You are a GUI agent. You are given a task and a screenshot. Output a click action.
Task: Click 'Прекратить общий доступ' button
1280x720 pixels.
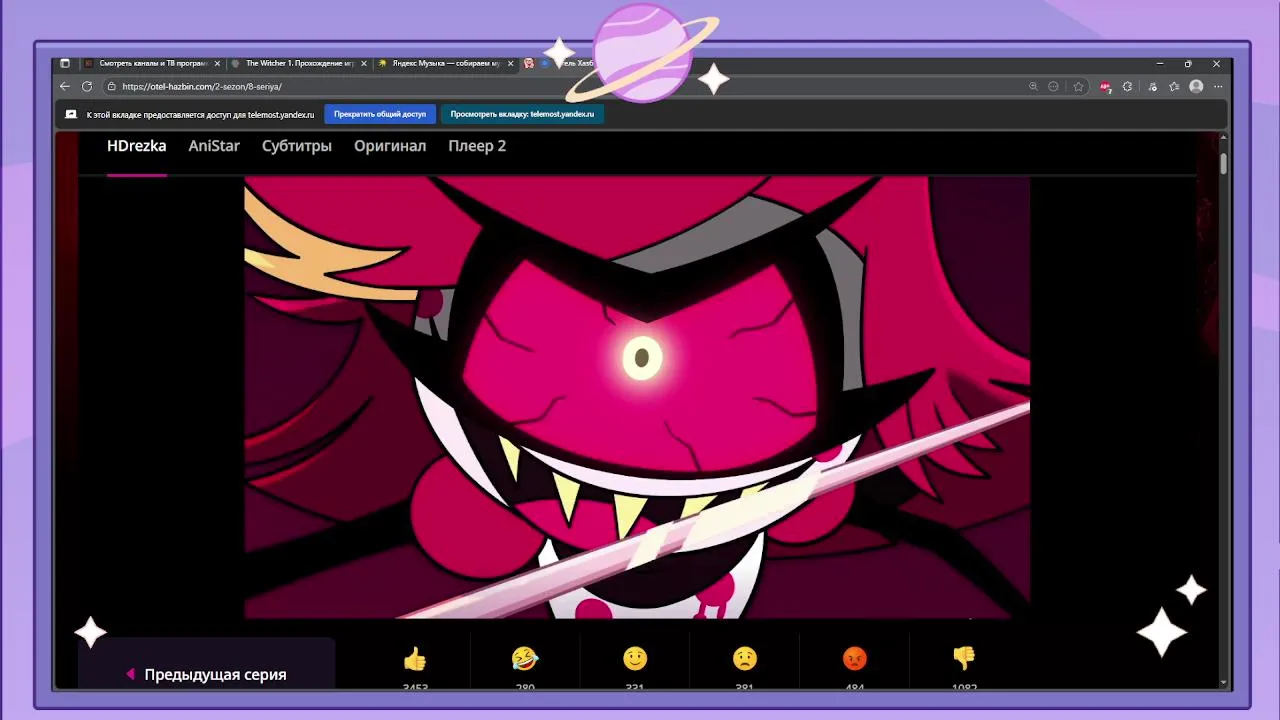pos(380,114)
